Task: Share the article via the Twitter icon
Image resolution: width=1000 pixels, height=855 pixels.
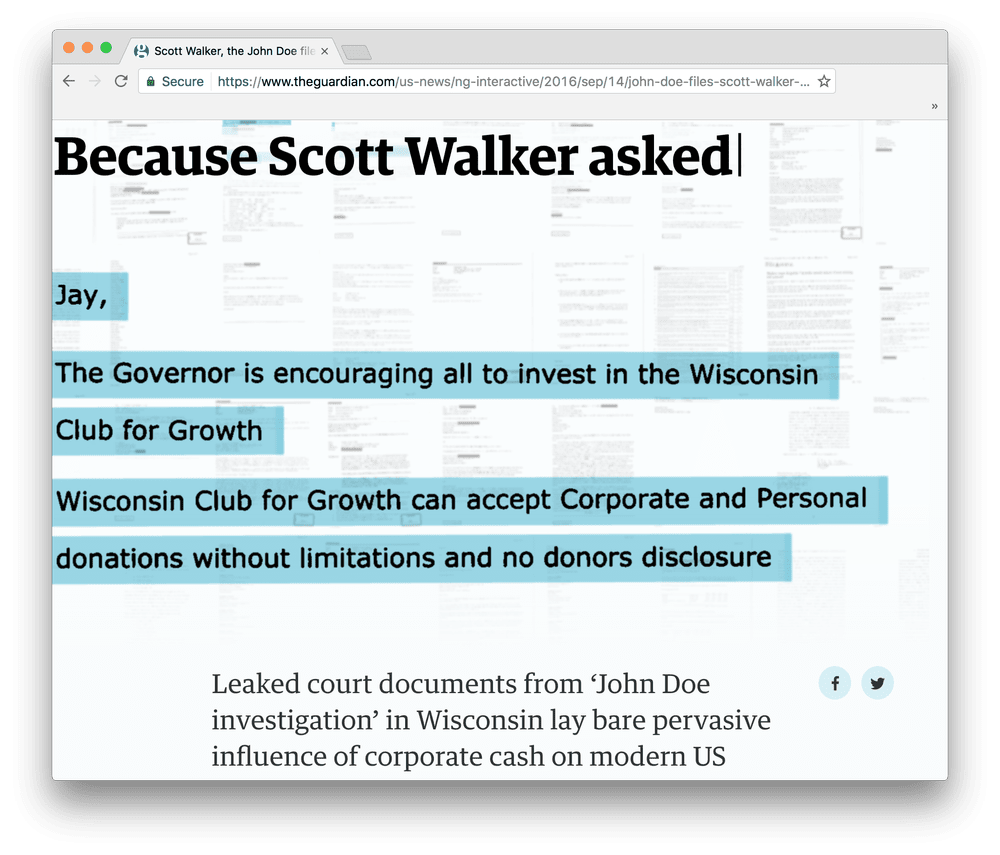Action: coord(878,683)
